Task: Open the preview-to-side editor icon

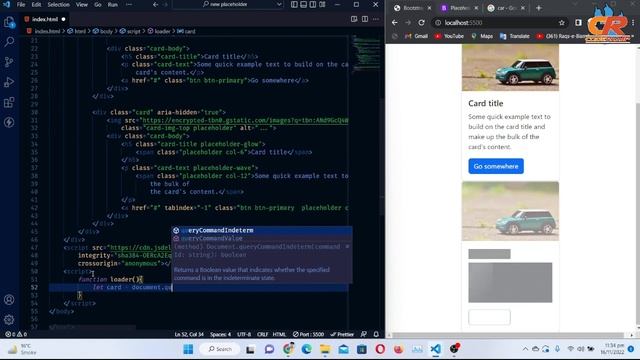Action: (x=354, y=19)
